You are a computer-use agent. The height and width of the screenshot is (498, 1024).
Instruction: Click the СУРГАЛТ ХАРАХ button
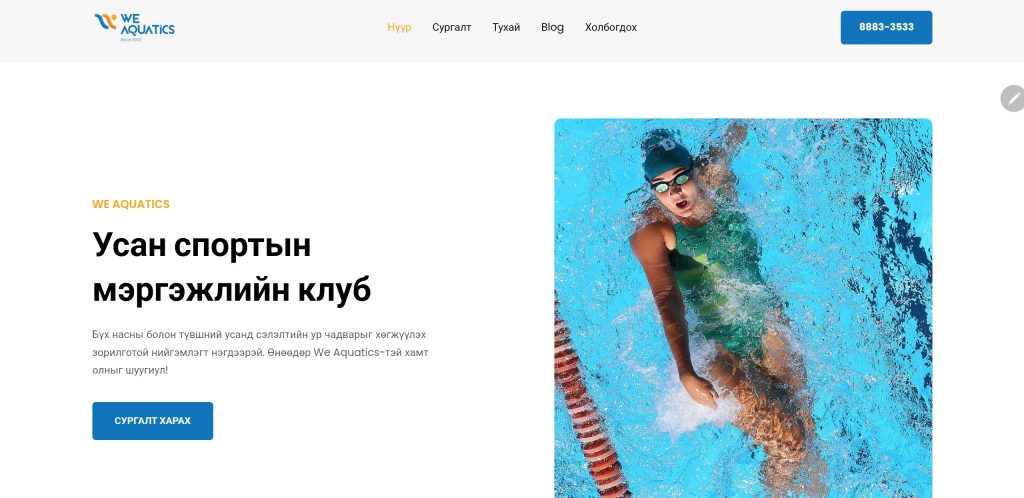152,421
